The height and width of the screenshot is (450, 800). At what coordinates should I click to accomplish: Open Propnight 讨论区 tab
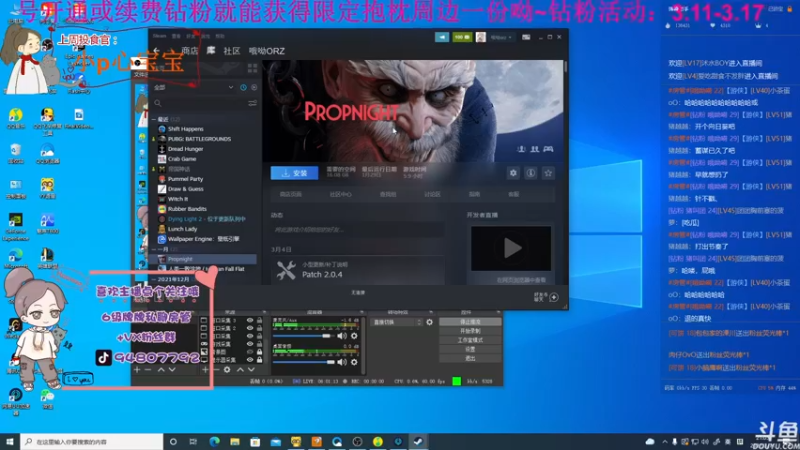[x=432, y=194]
